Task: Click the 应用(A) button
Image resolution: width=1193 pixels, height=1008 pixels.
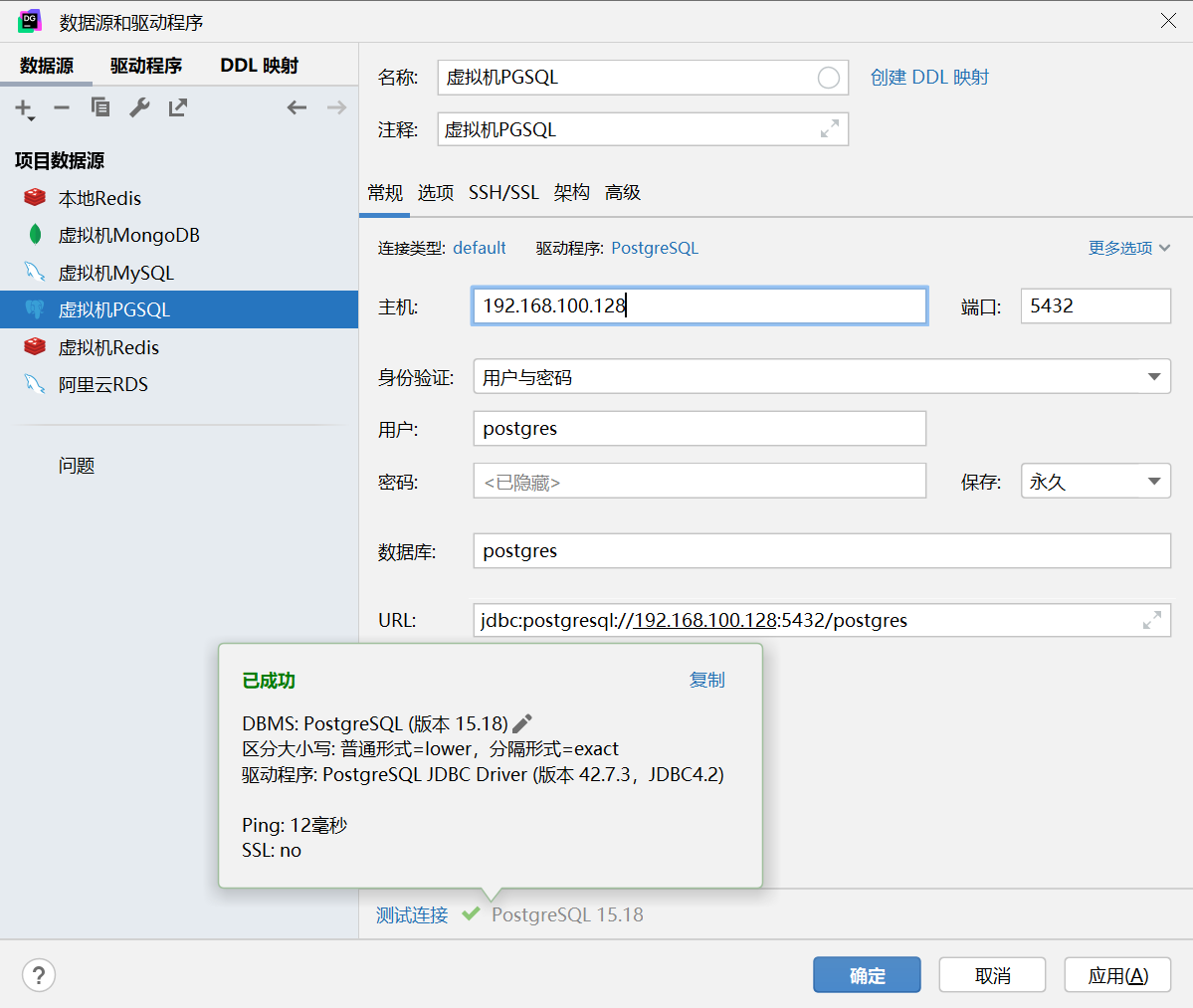Action: [1117, 975]
